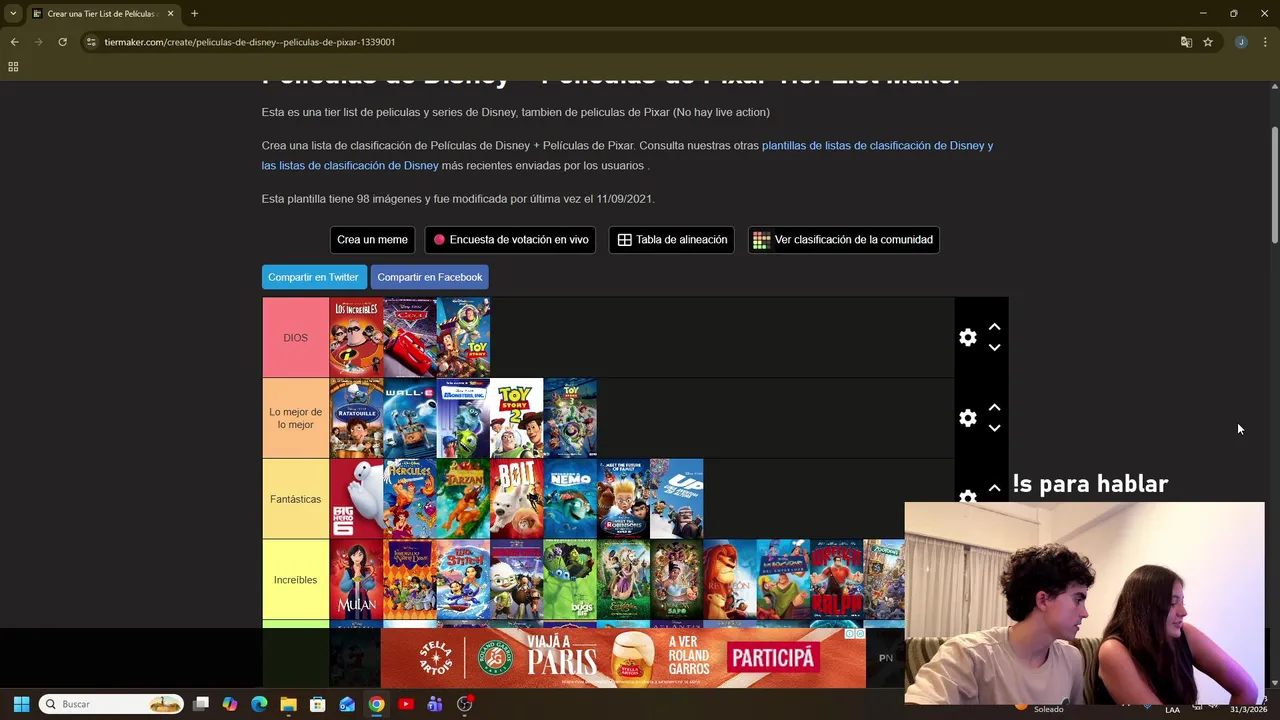Open Google Translate page icon
The width and height of the screenshot is (1280, 720).
pyautogui.click(x=1186, y=42)
